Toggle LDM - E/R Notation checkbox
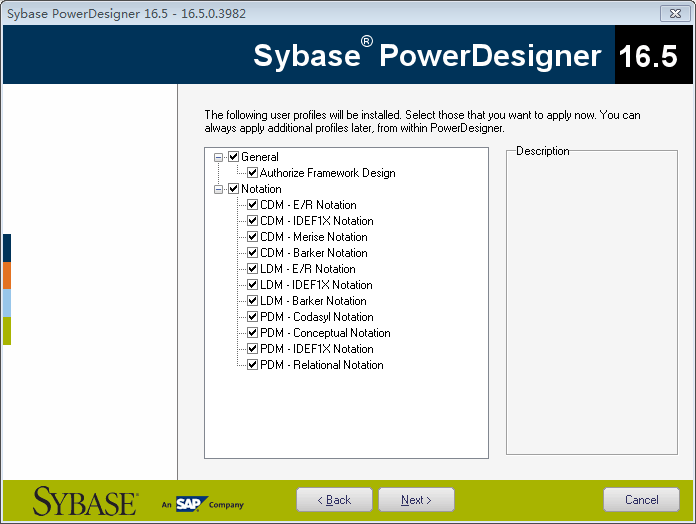 253,268
